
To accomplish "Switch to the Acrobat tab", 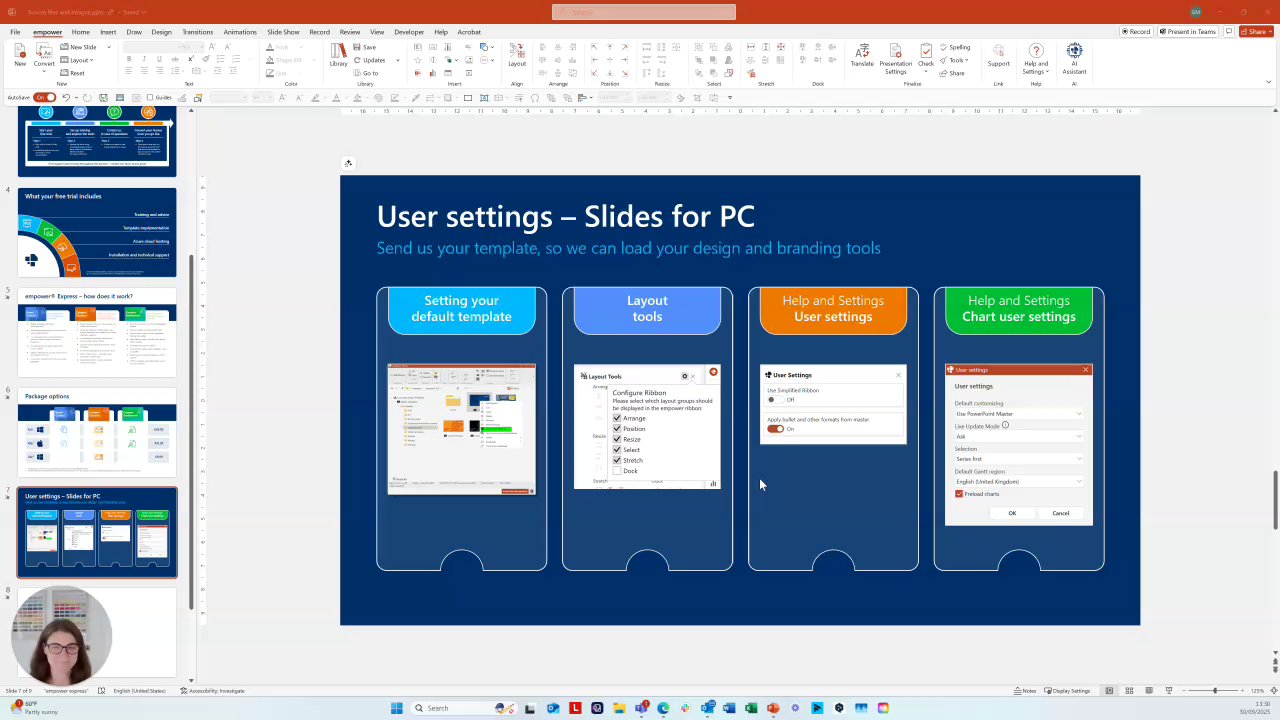I will (469, 32).
